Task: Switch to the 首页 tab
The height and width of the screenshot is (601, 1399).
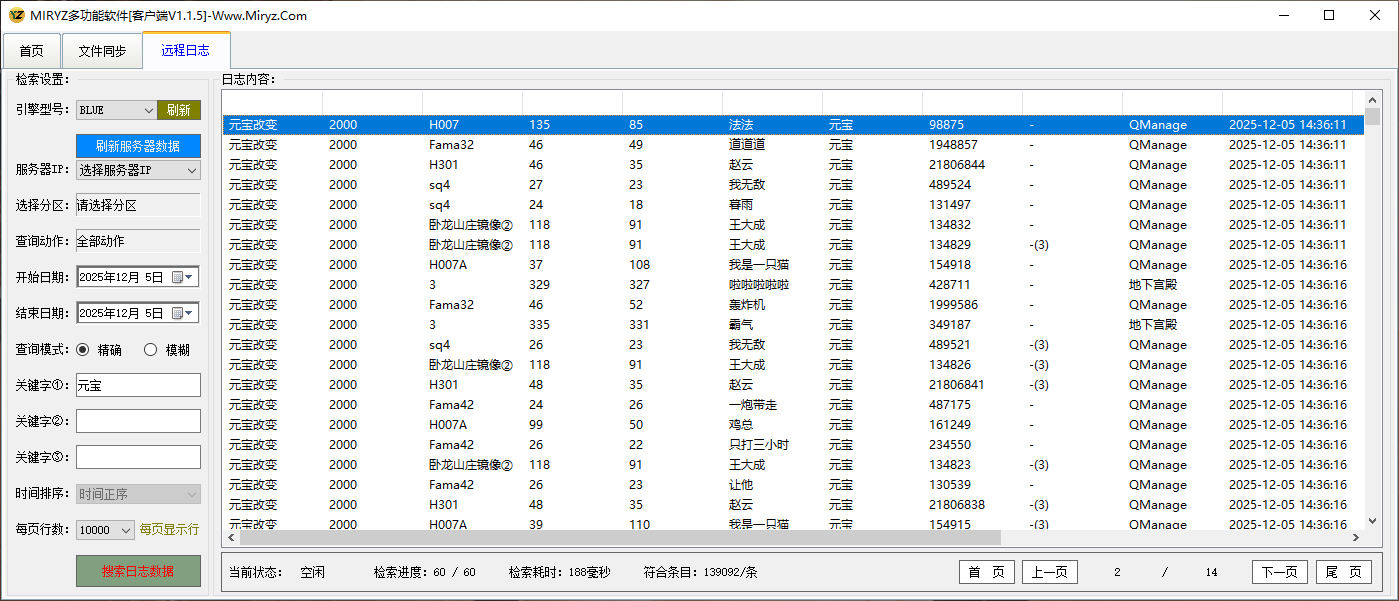Action: coord(32,51)
